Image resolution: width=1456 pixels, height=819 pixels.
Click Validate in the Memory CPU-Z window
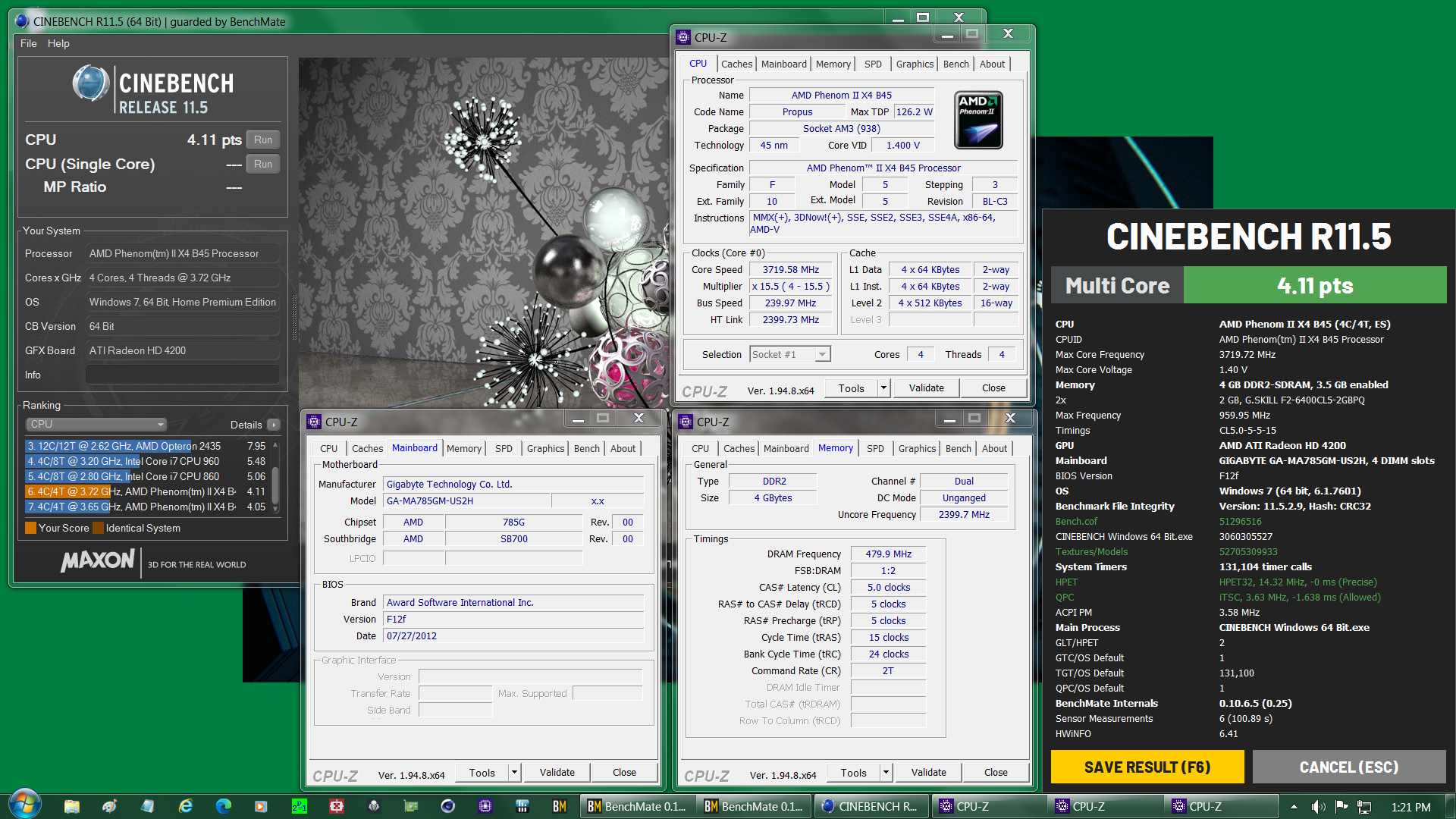928,772
